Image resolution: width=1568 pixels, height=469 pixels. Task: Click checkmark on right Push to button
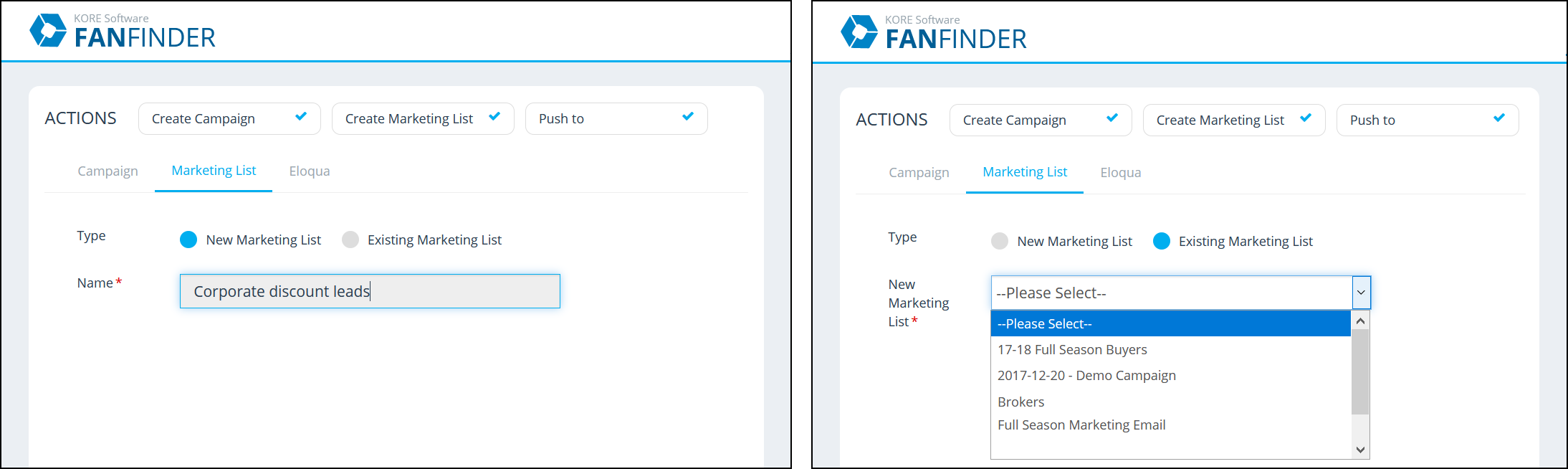(1499, 118)
